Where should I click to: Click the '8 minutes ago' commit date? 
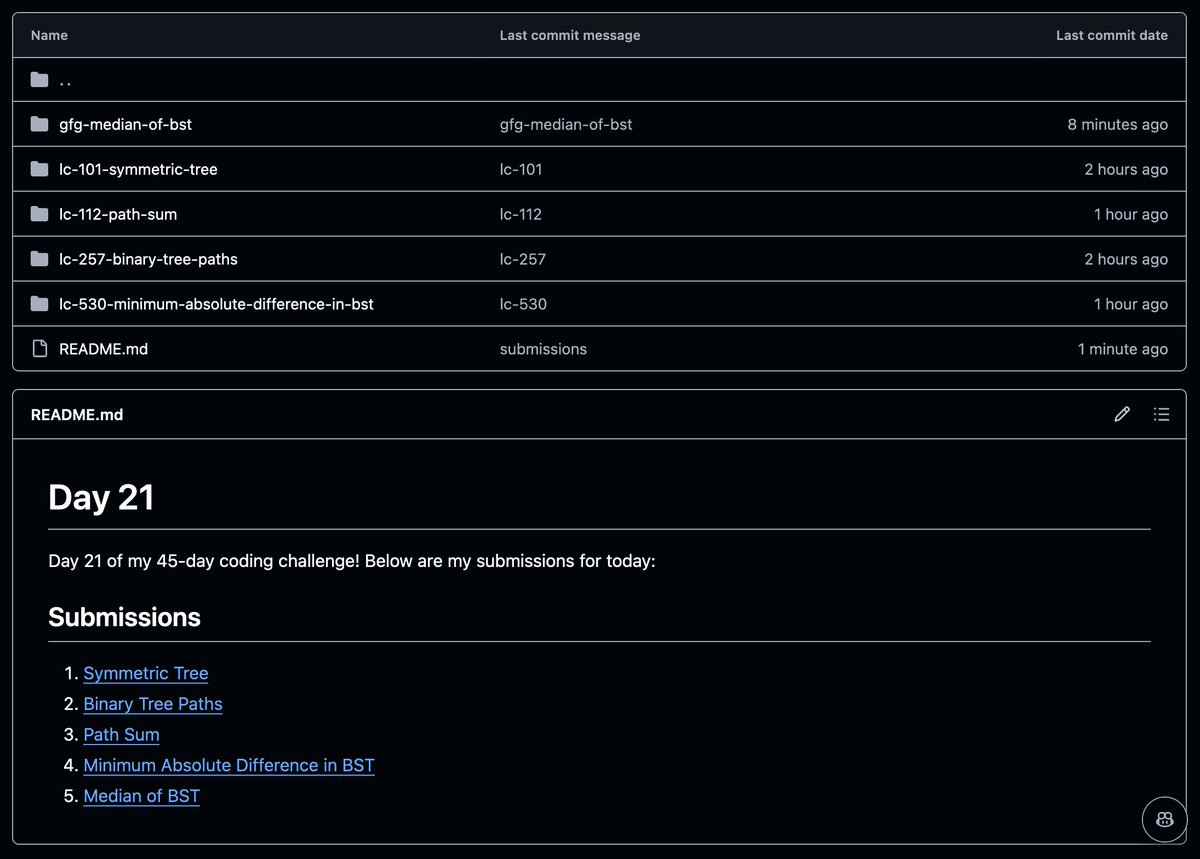click(1117, 125)
